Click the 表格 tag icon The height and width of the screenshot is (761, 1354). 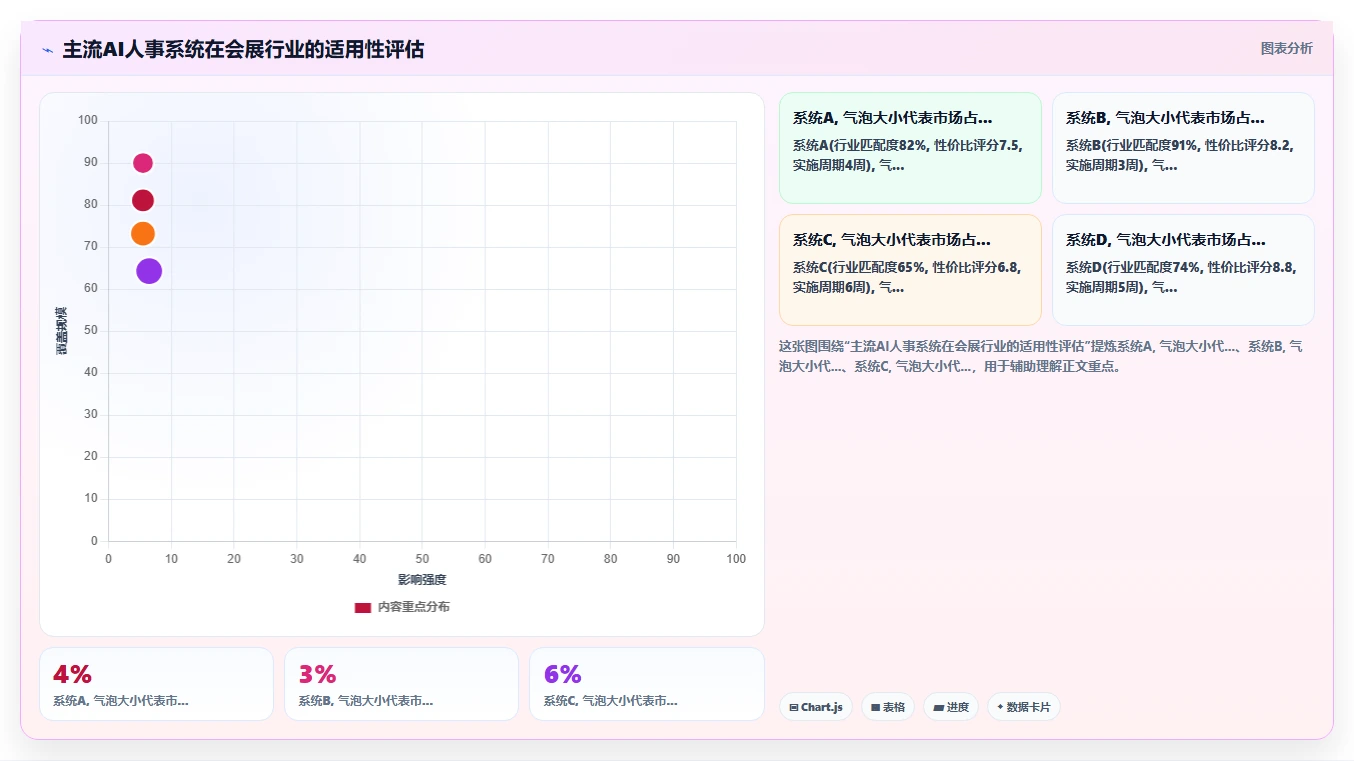click(875, 707)
